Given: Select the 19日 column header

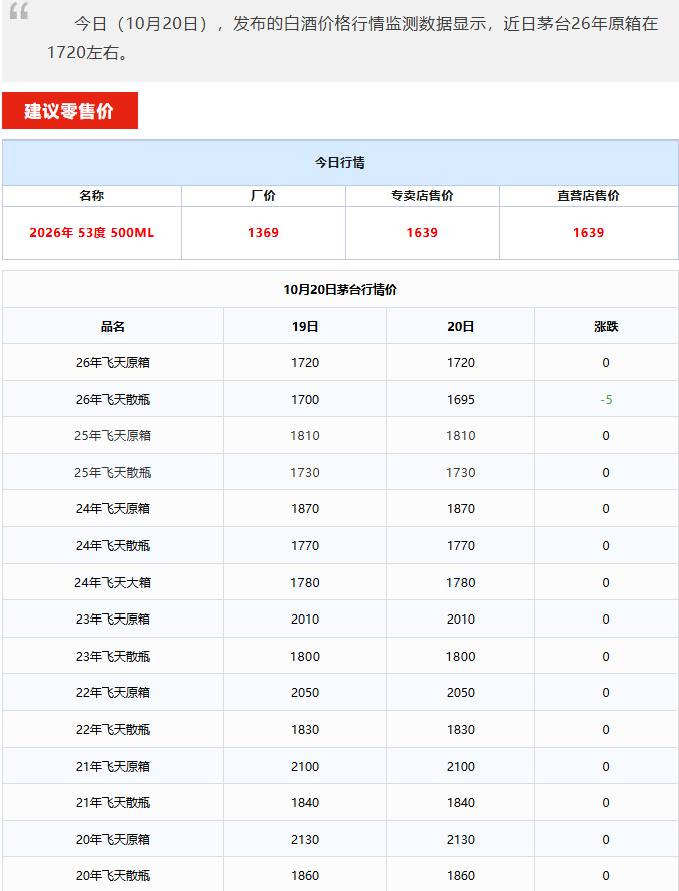Looking at the screenshot, I should click(x=305, y=327).
